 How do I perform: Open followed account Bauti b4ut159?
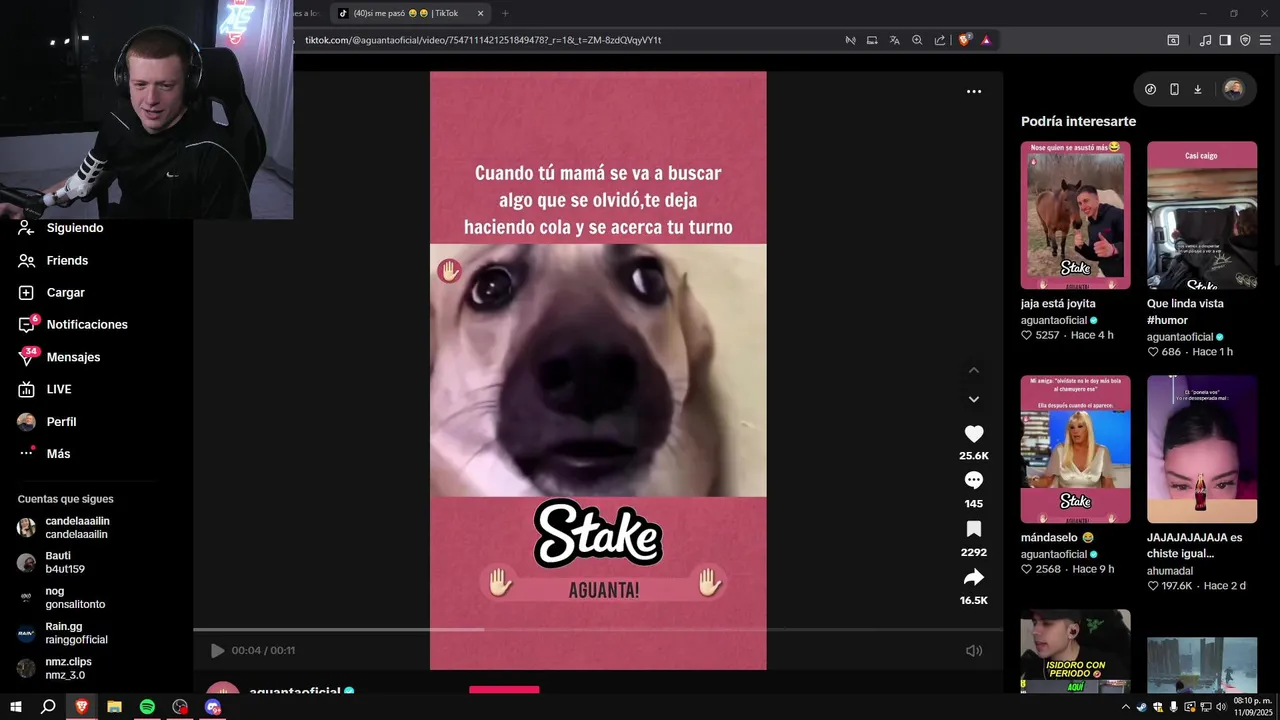65,562
